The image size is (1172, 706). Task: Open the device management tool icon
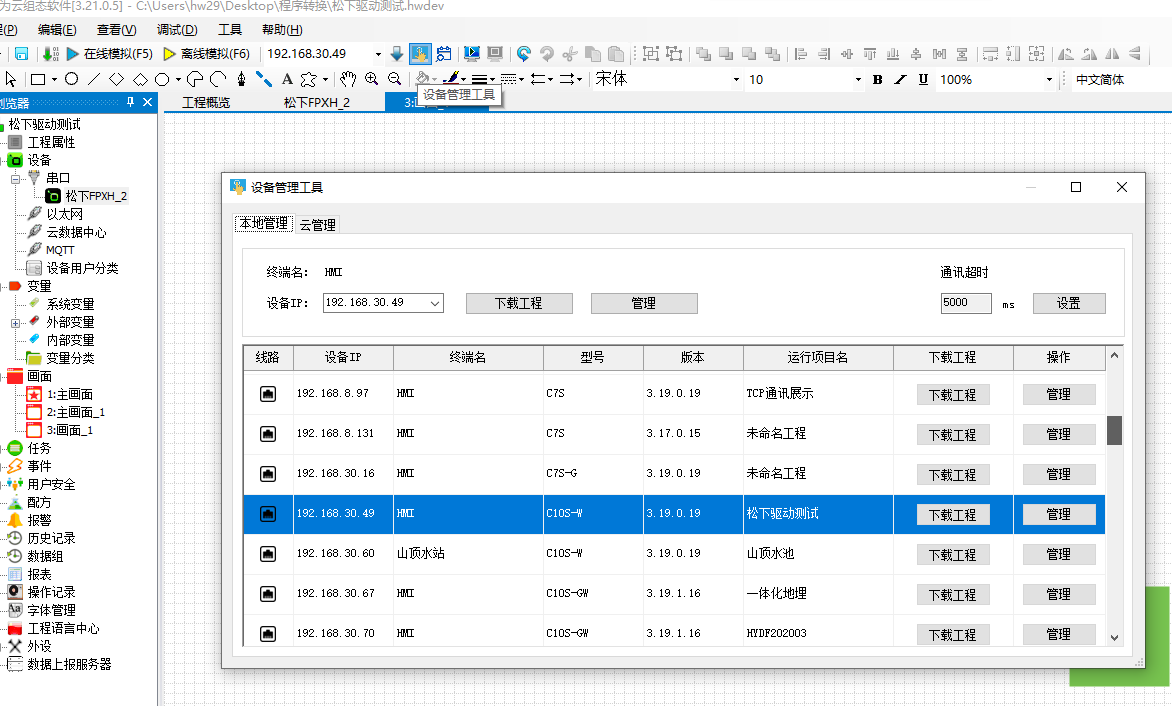420,54
